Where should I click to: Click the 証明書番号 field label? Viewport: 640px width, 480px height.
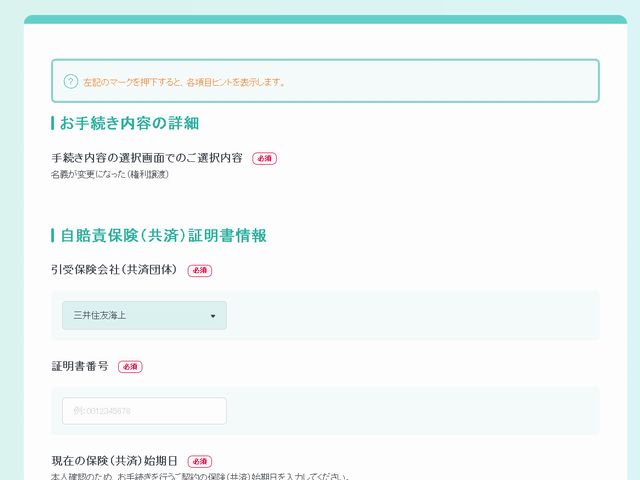click(x=80, y=366)
